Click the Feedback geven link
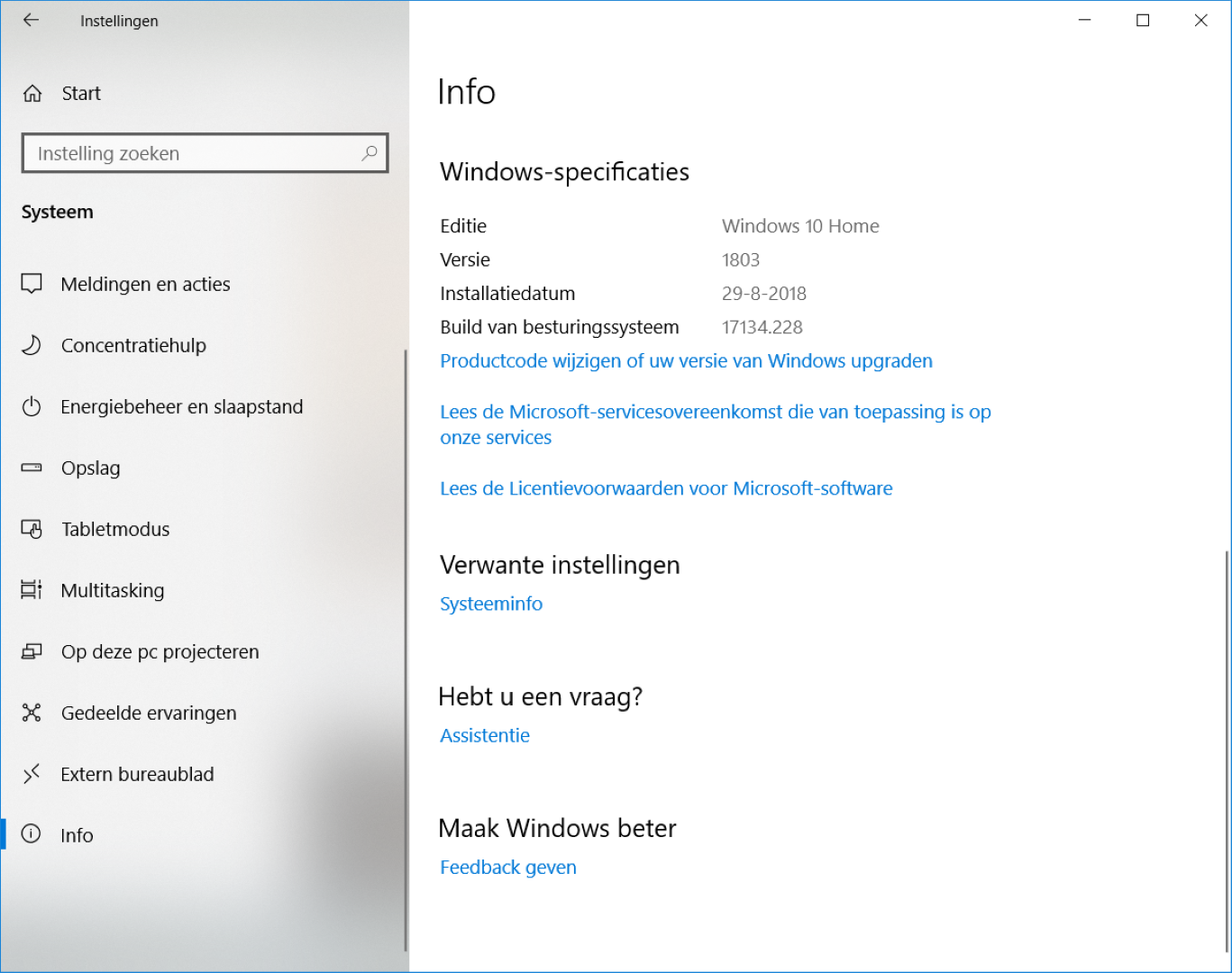Viewport: 1232px width, 973px height. (508, 868)
